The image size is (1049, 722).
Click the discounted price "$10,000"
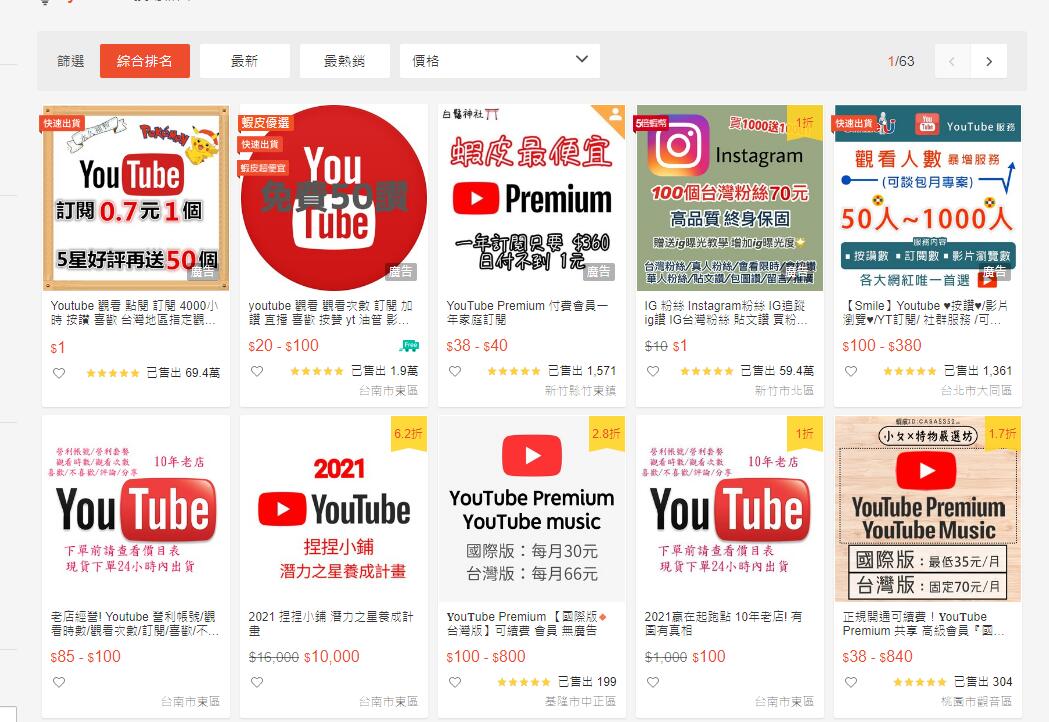pos(332,656)
